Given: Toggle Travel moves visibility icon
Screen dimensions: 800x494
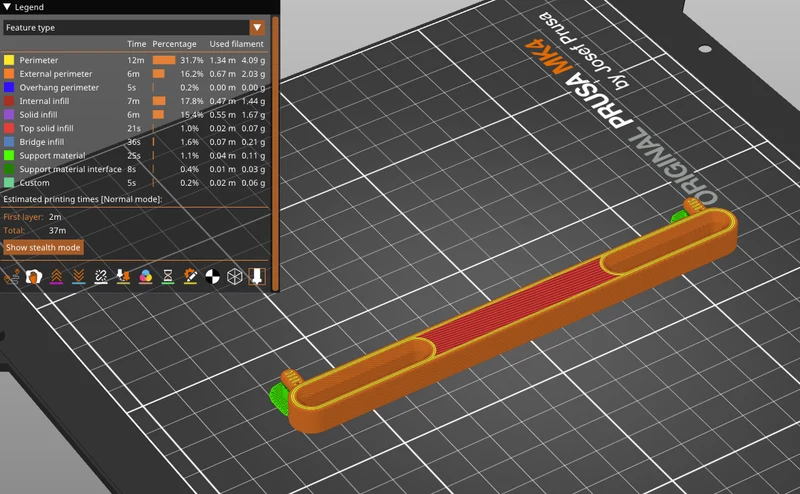Looking at the screenshot, I should tap(12, 277).
